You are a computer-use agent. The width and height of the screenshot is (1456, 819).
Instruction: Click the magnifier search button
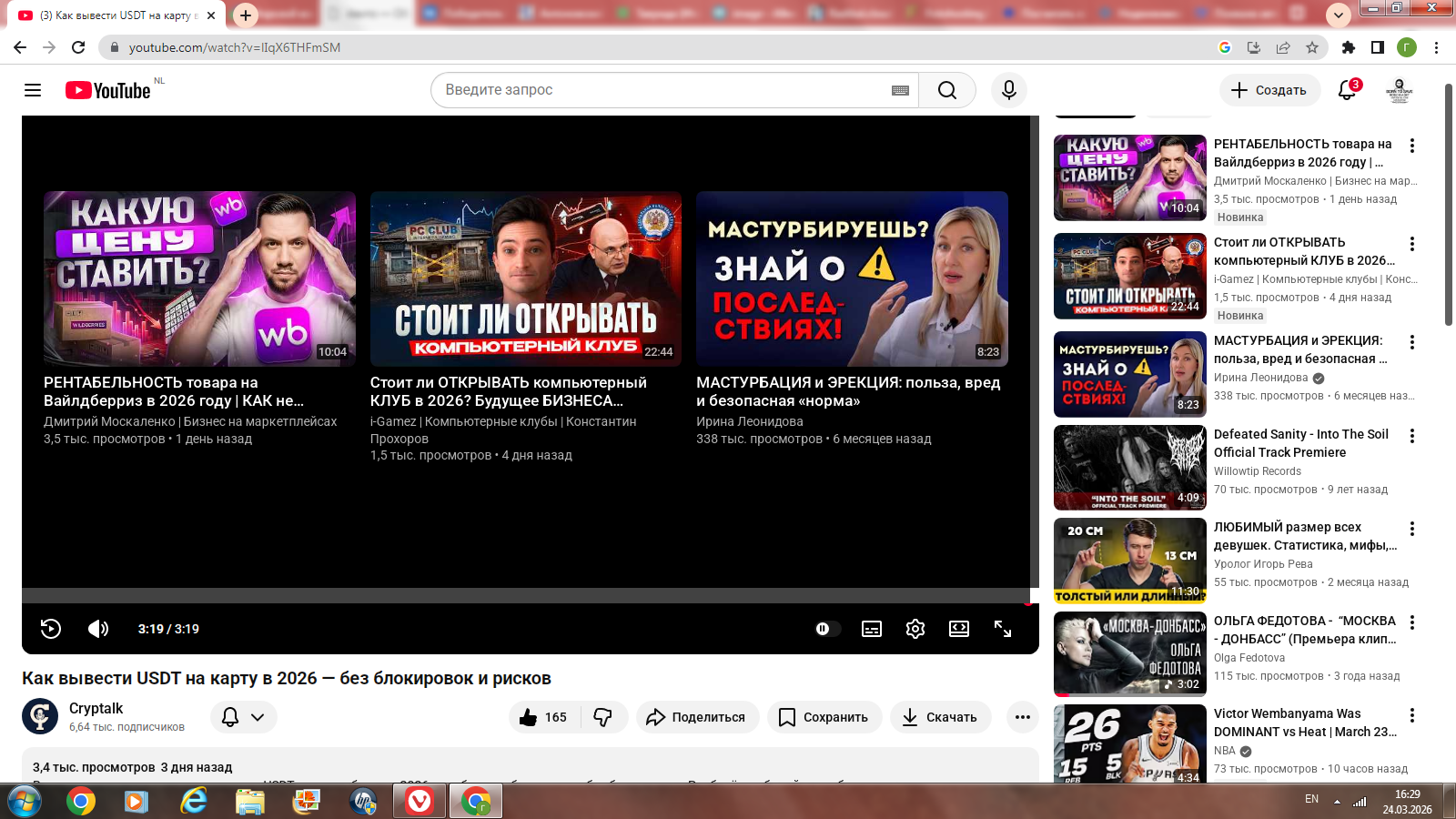point(947,90)
